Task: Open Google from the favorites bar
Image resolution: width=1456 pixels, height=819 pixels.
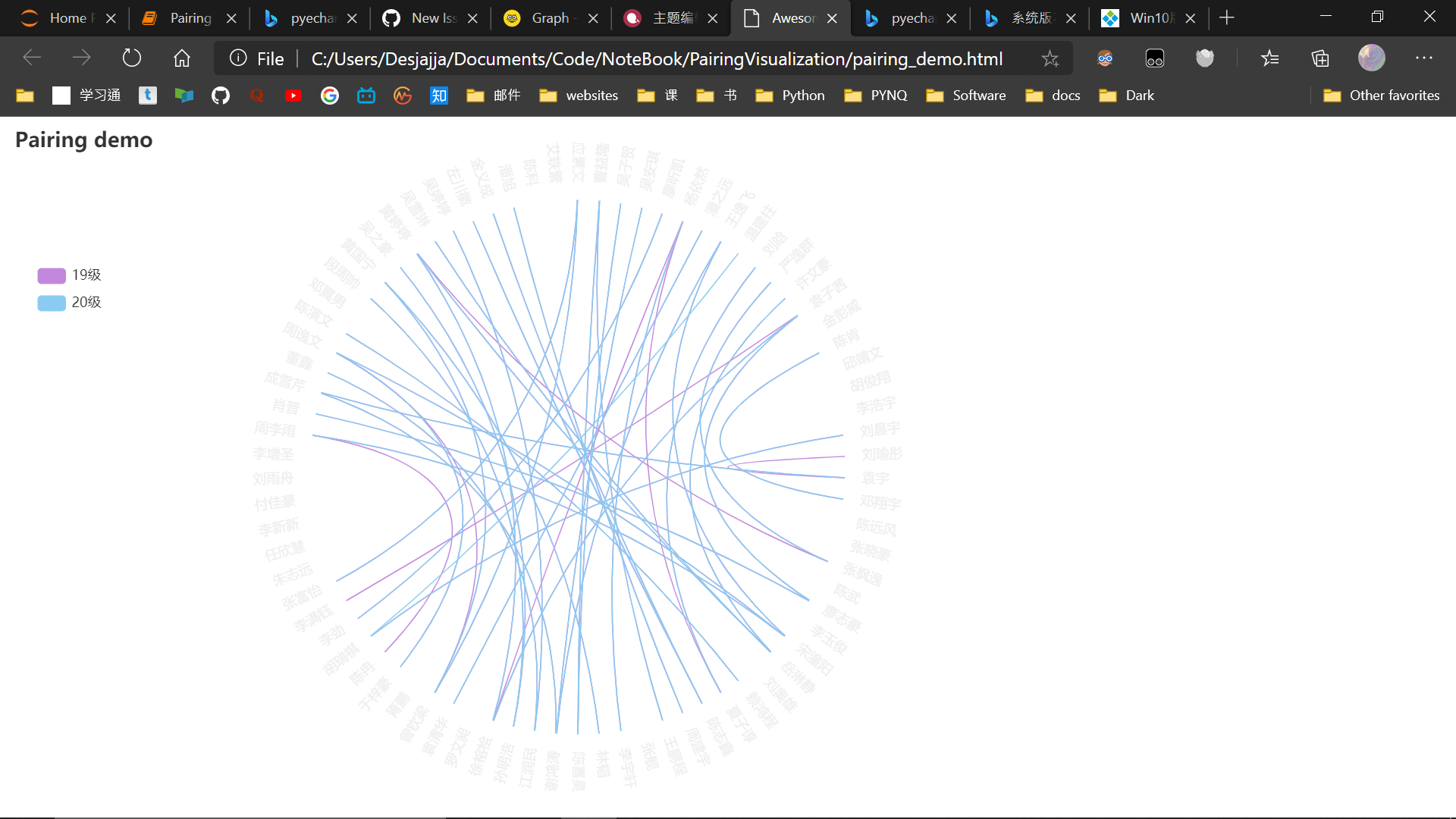Action: point(330,96)
